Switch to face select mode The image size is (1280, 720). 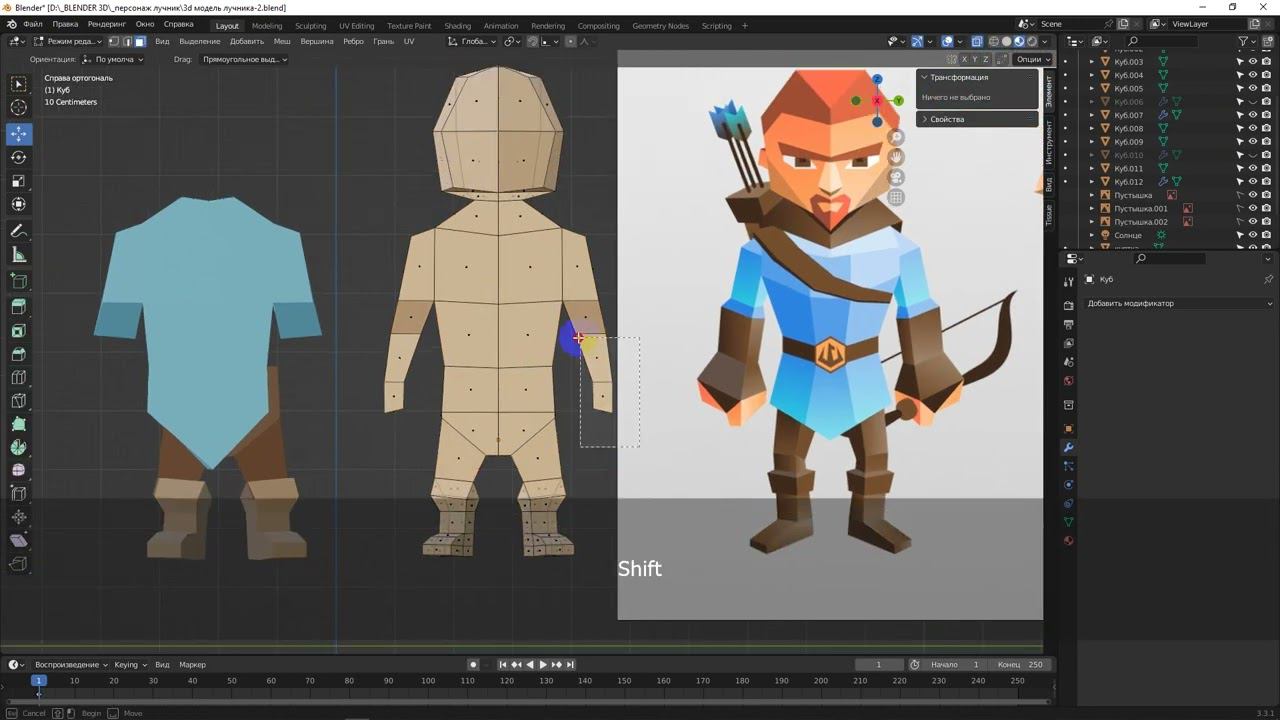tap(140, 42)
